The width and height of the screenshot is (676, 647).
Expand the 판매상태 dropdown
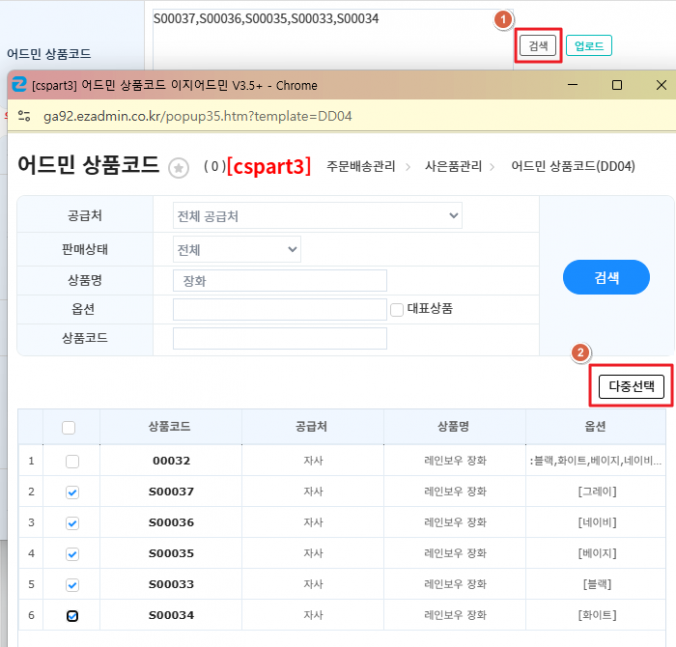(x=237, y=249)
